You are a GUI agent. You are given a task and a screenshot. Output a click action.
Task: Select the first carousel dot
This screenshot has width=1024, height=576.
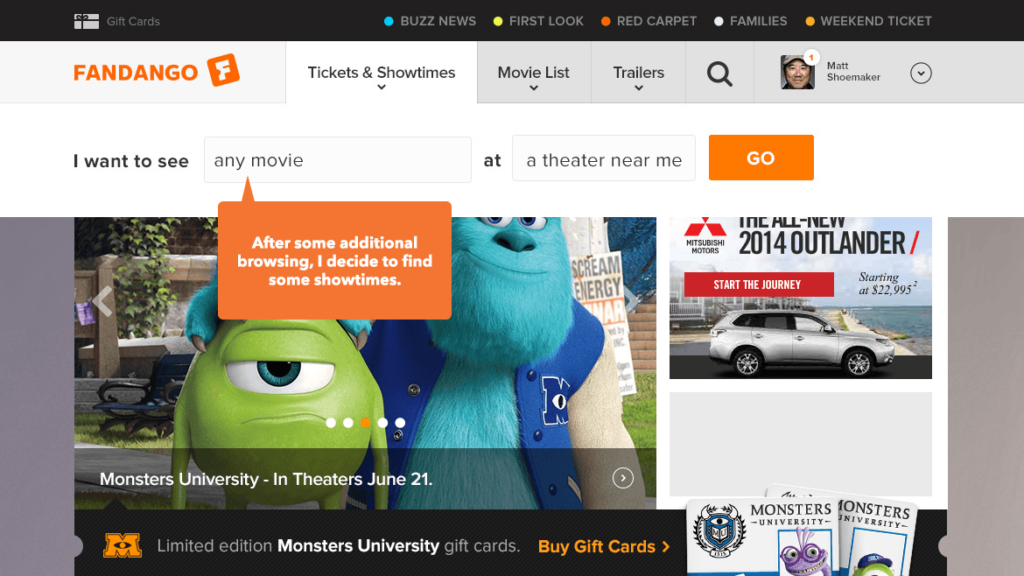(331, 423)
